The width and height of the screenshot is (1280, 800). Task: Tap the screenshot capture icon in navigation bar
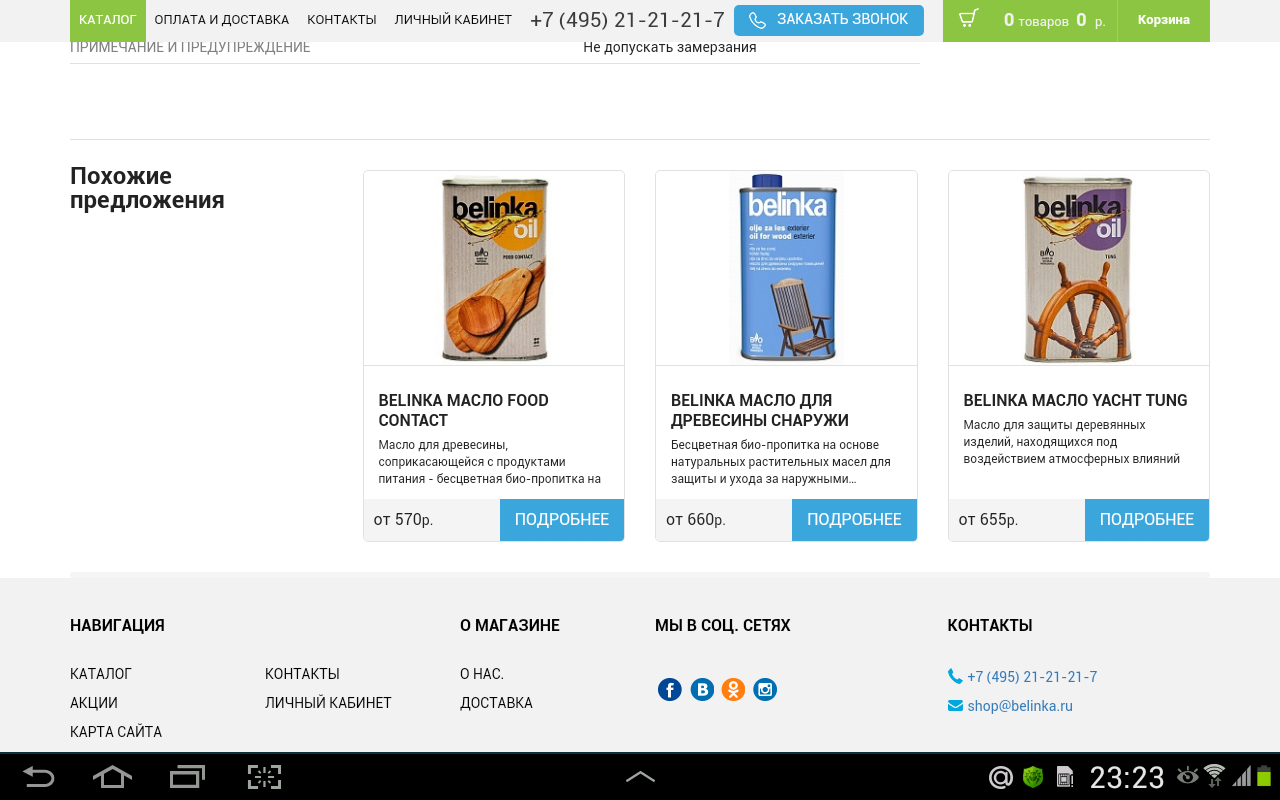tap(264, 777)
